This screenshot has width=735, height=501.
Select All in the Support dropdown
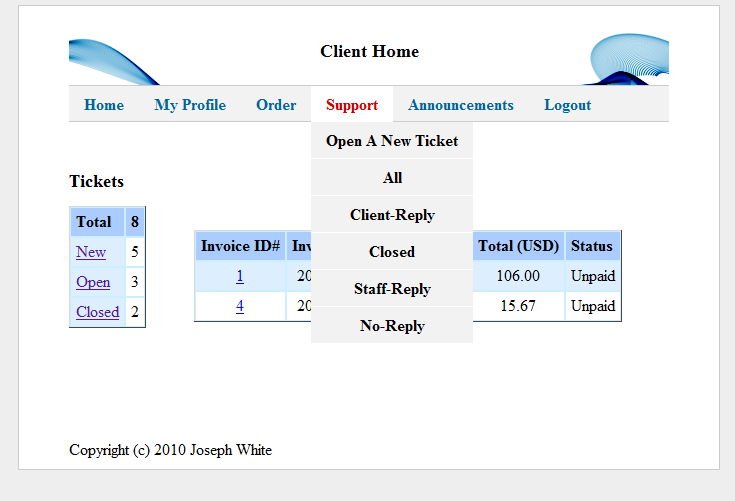[392, 178]
